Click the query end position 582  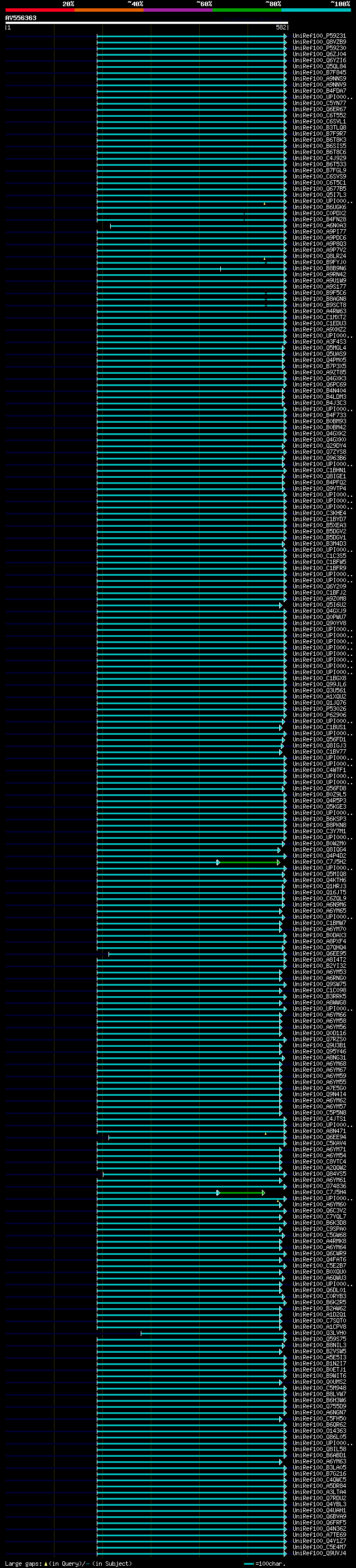click(280, 27)
